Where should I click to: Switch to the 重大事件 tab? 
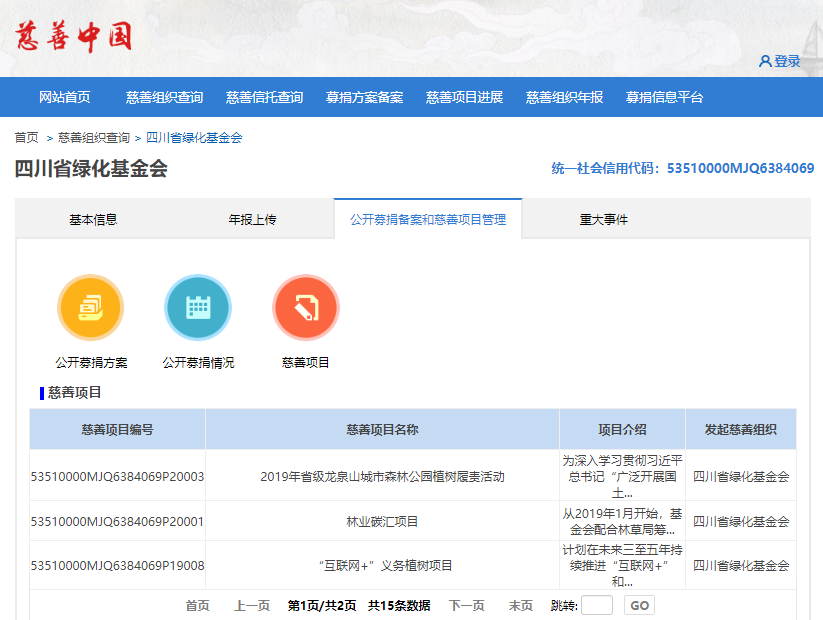(604, 219)
